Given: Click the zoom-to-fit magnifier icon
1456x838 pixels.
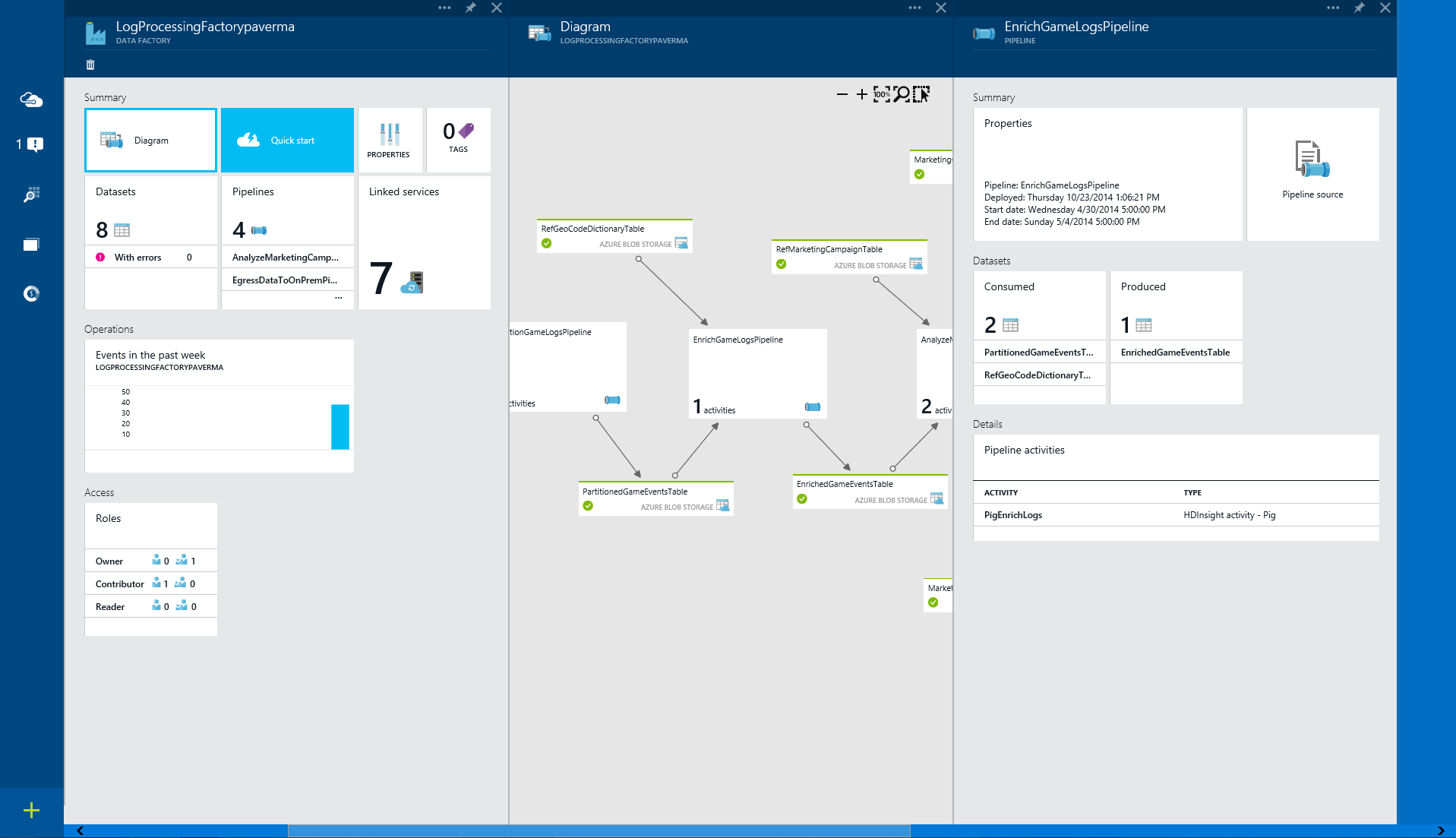Looking at the screenshot, I should (902, 94).
